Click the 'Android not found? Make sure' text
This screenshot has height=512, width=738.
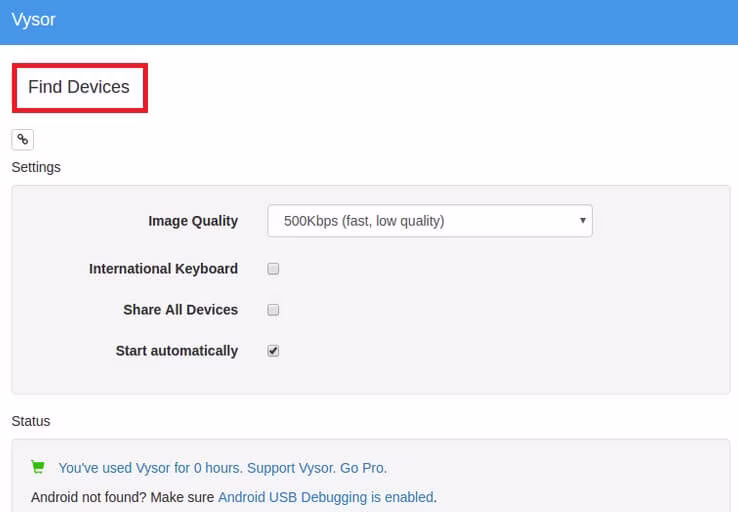point(122,497)
